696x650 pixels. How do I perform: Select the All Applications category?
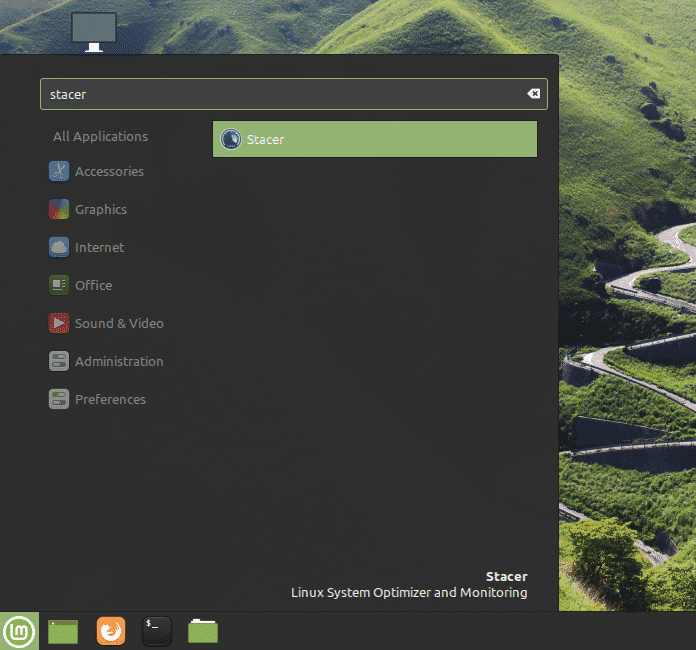coord(100,136)
